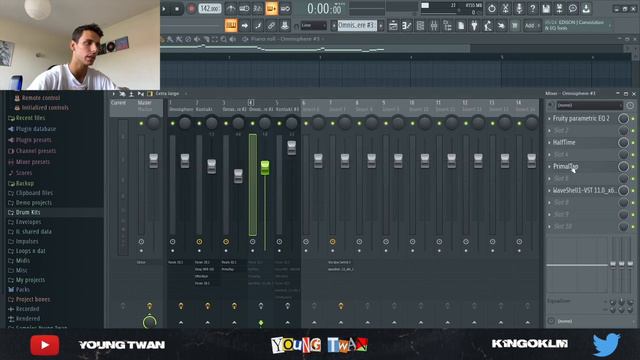
Task: Disable the PrimalTap effect slot LED
Action: 633,167
